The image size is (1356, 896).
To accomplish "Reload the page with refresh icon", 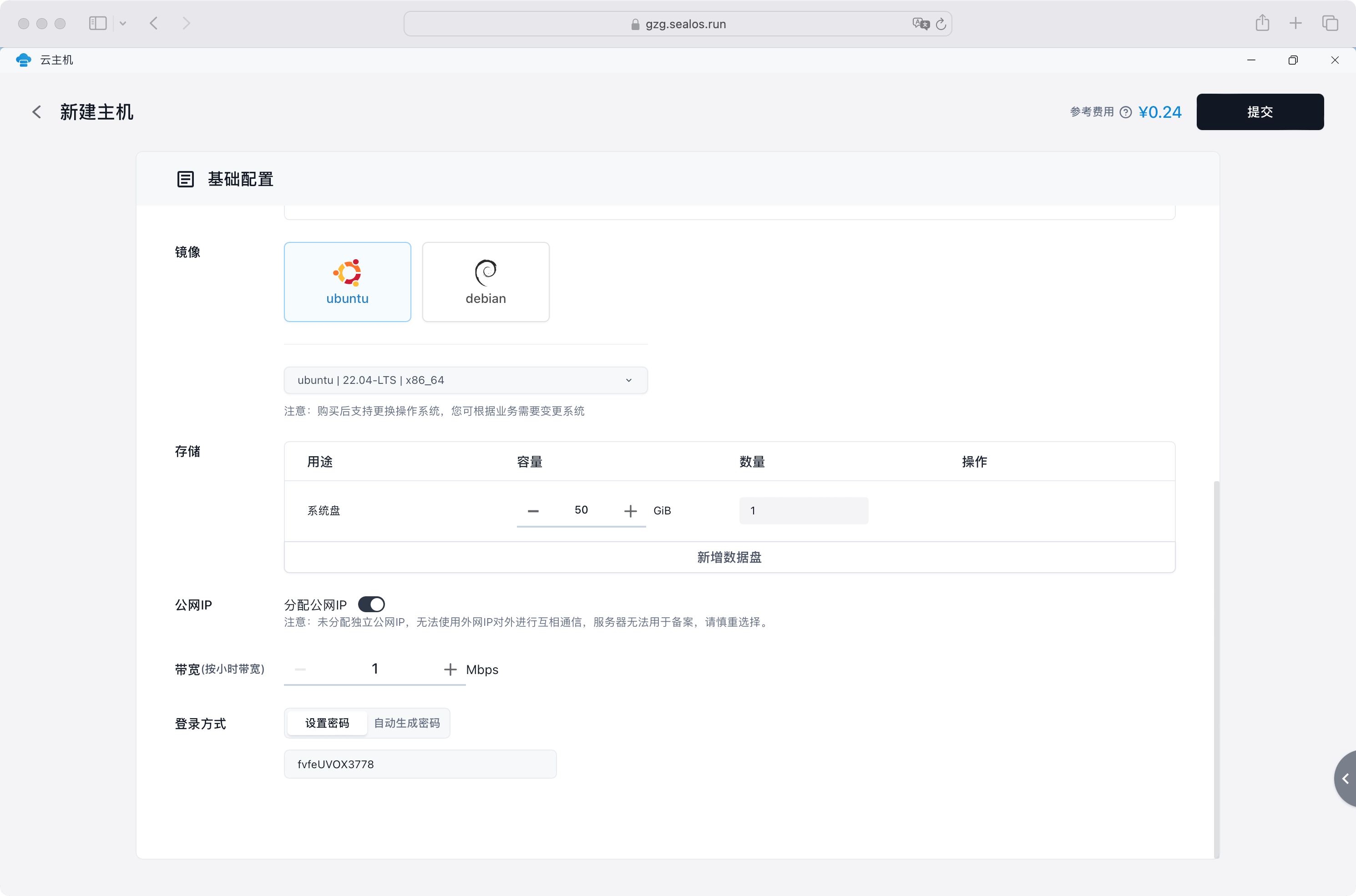I will click(x=941, y=24).
